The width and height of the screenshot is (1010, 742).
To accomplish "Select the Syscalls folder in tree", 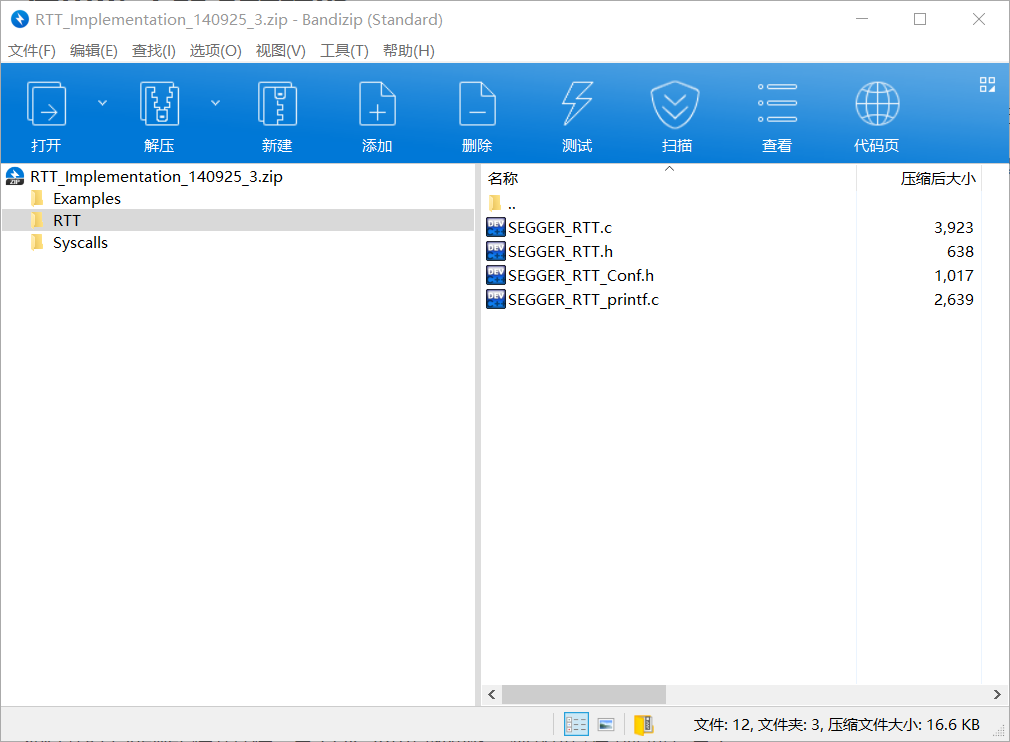I will tap(80, 242).
